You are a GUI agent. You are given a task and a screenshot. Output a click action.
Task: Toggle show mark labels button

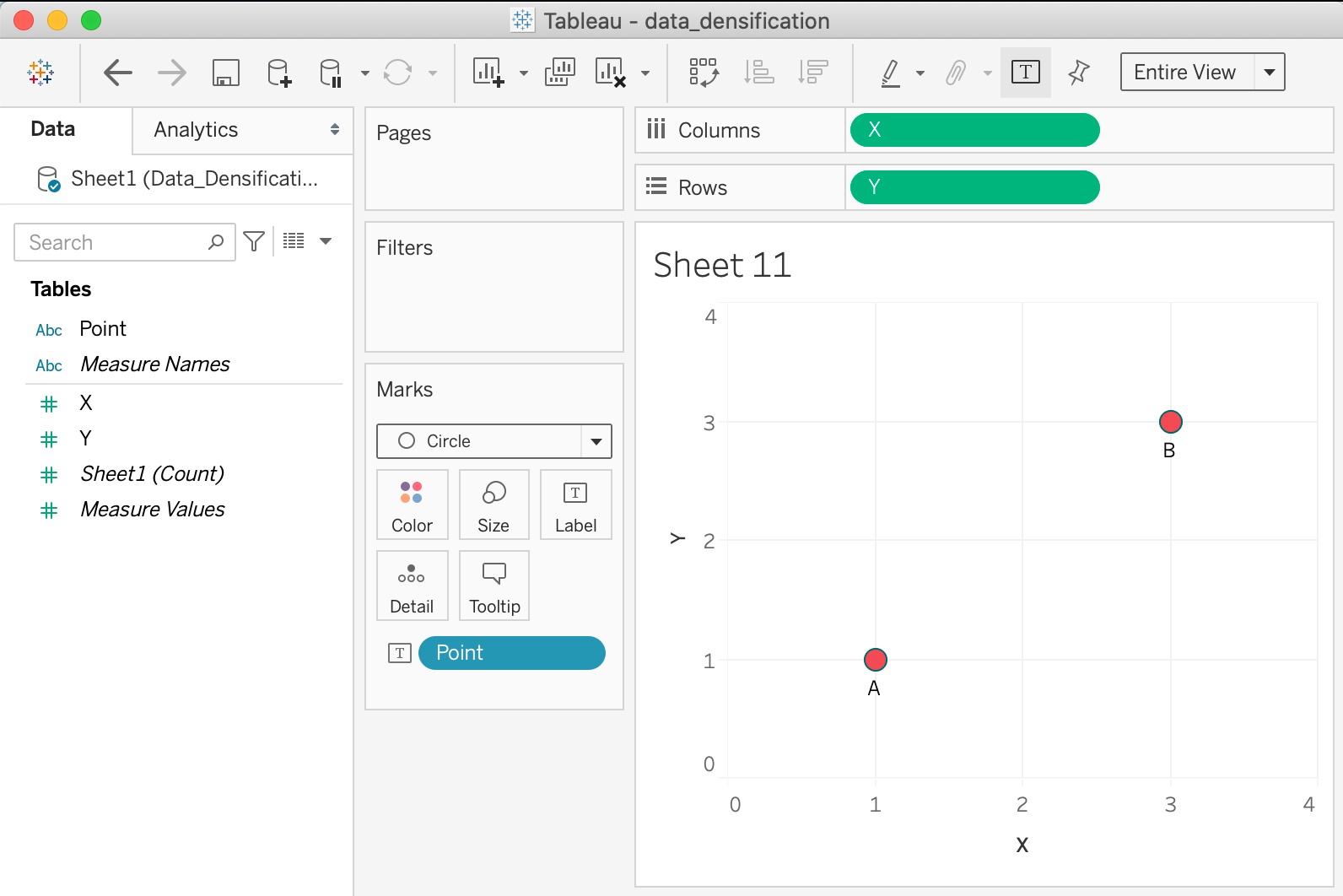(x=1025, y=73)
